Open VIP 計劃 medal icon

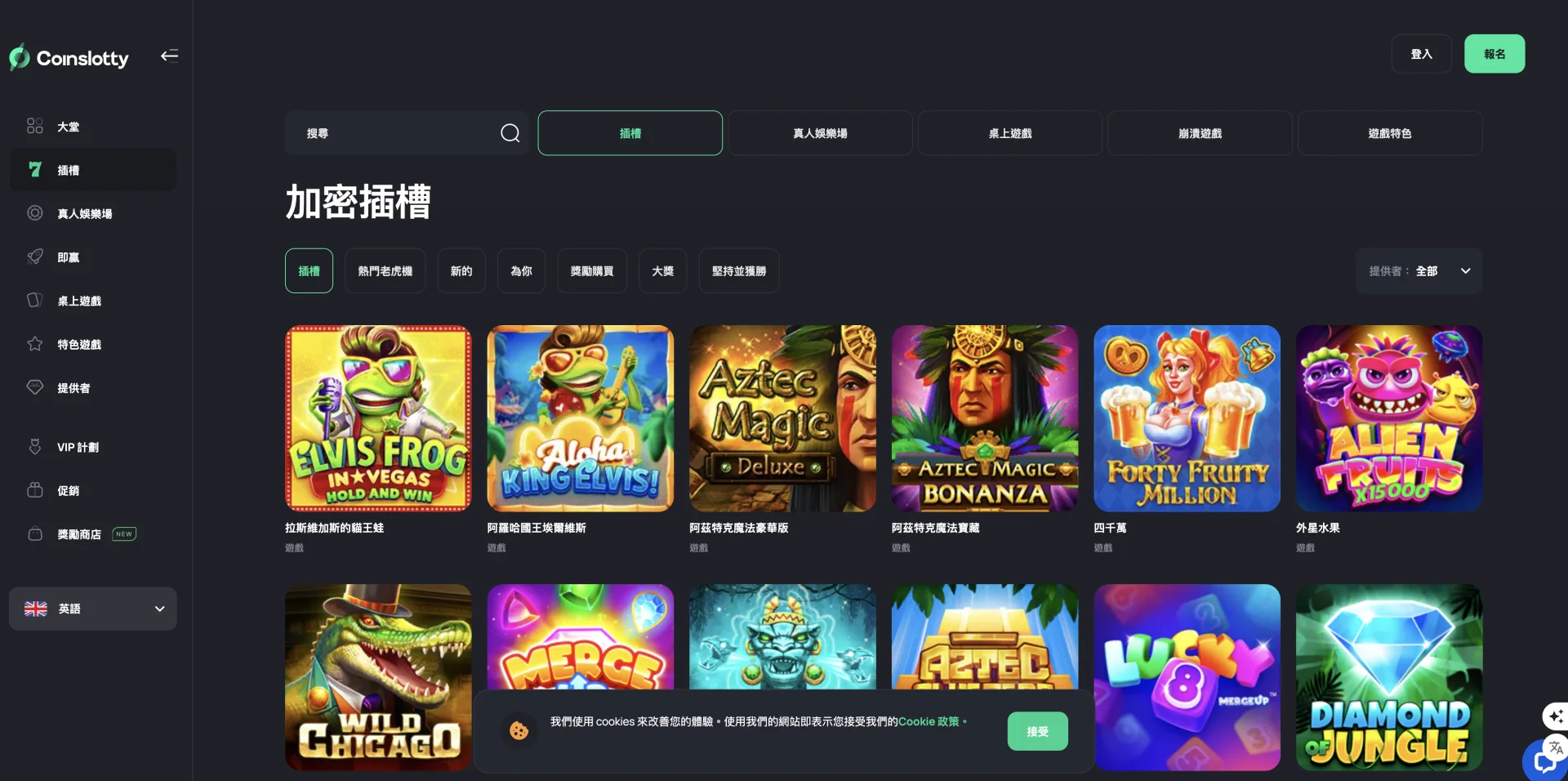point(35,447)
